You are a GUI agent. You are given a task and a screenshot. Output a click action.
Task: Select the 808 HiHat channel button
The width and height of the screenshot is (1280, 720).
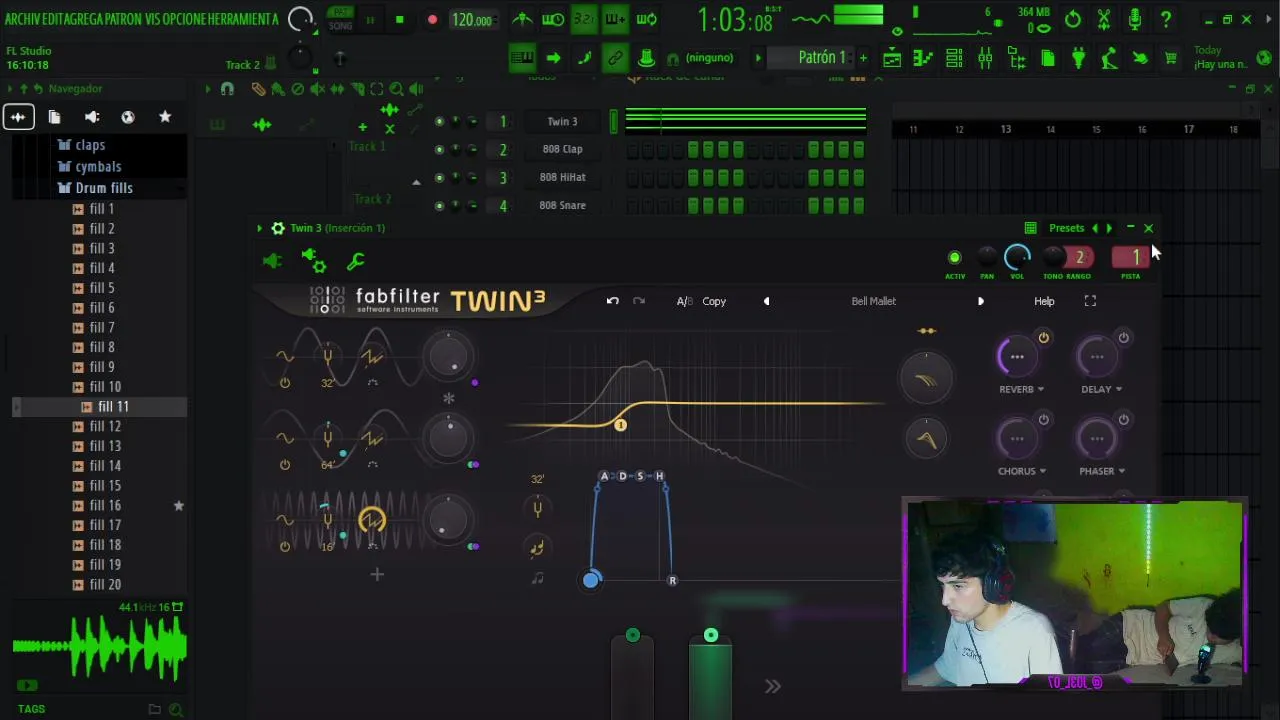[x=562, y=177]
